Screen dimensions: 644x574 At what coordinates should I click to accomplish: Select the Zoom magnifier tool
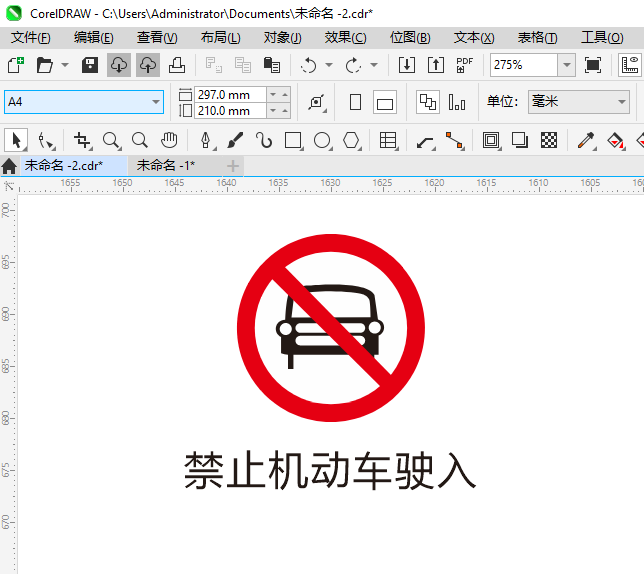111,141
